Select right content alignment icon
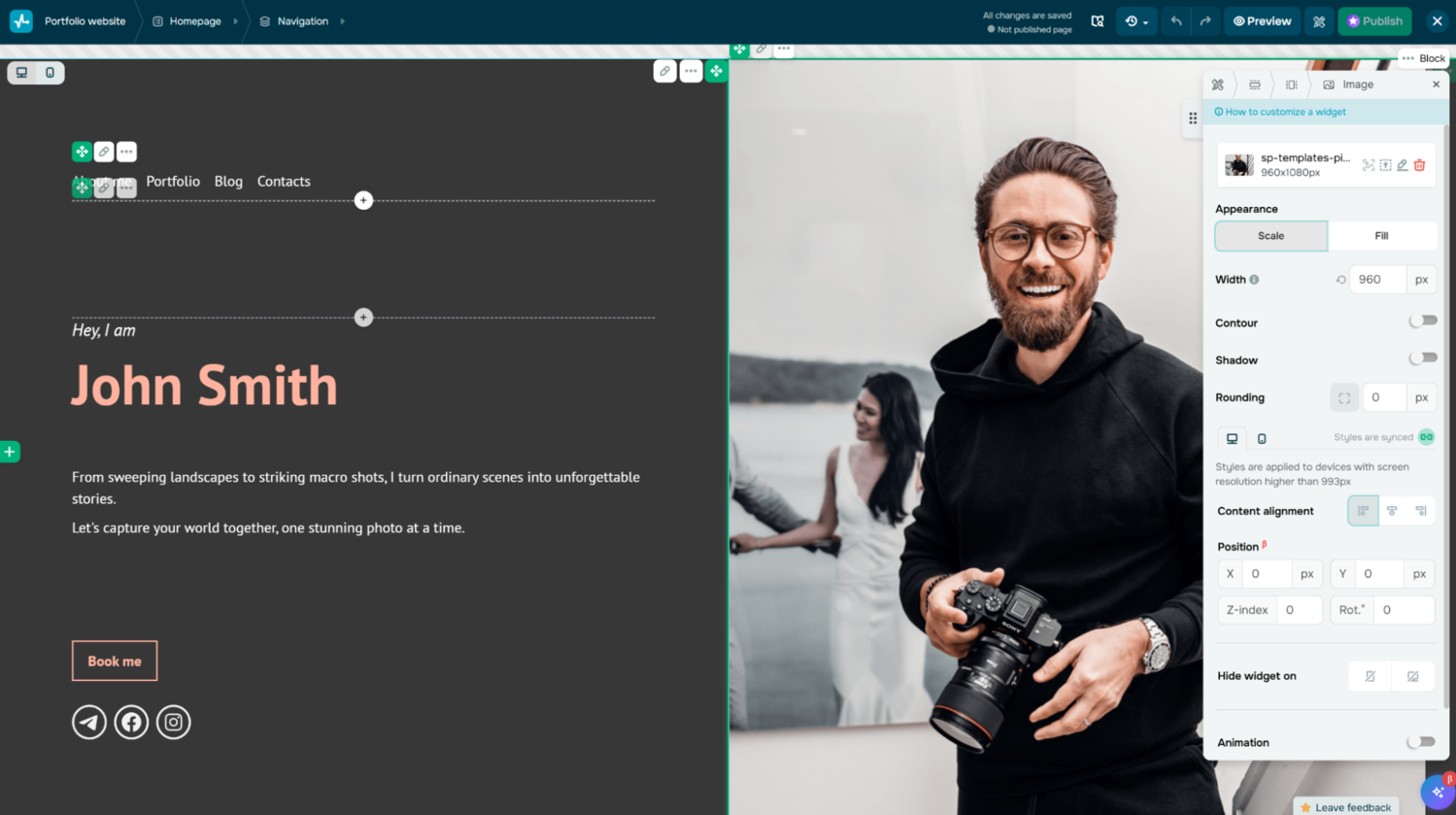This screenshot has height=815, width=1456. pyautogui.click(x=1421, y=511)
